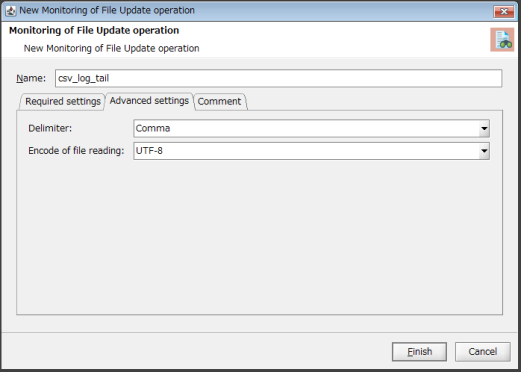Click the Delimiter: label text
This screenshot has height=372, width=521.
tap(50, 128)
